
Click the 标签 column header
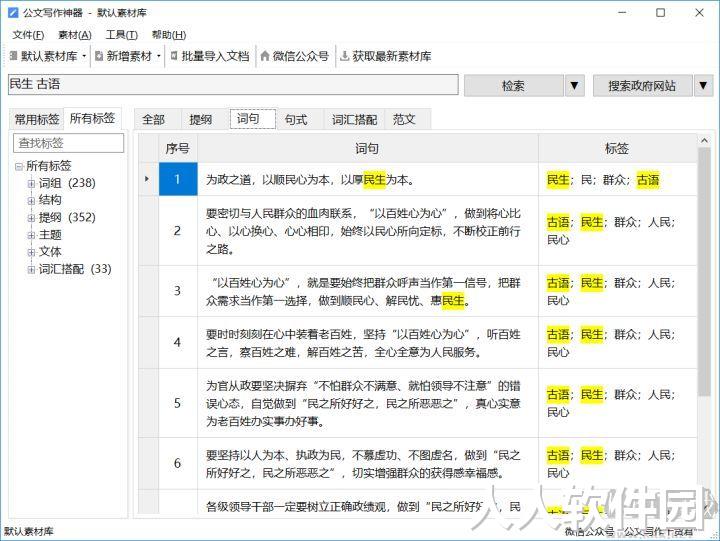[617, 148]
